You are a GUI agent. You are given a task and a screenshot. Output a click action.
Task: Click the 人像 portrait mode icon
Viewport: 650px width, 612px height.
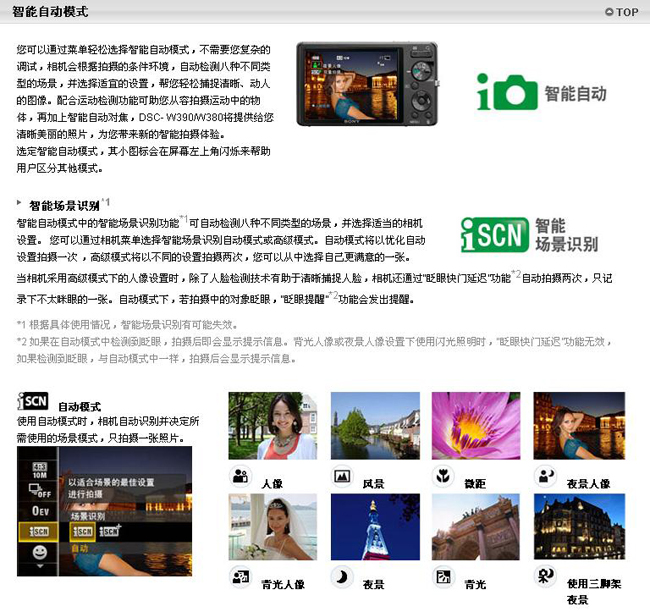coord(240,476)
